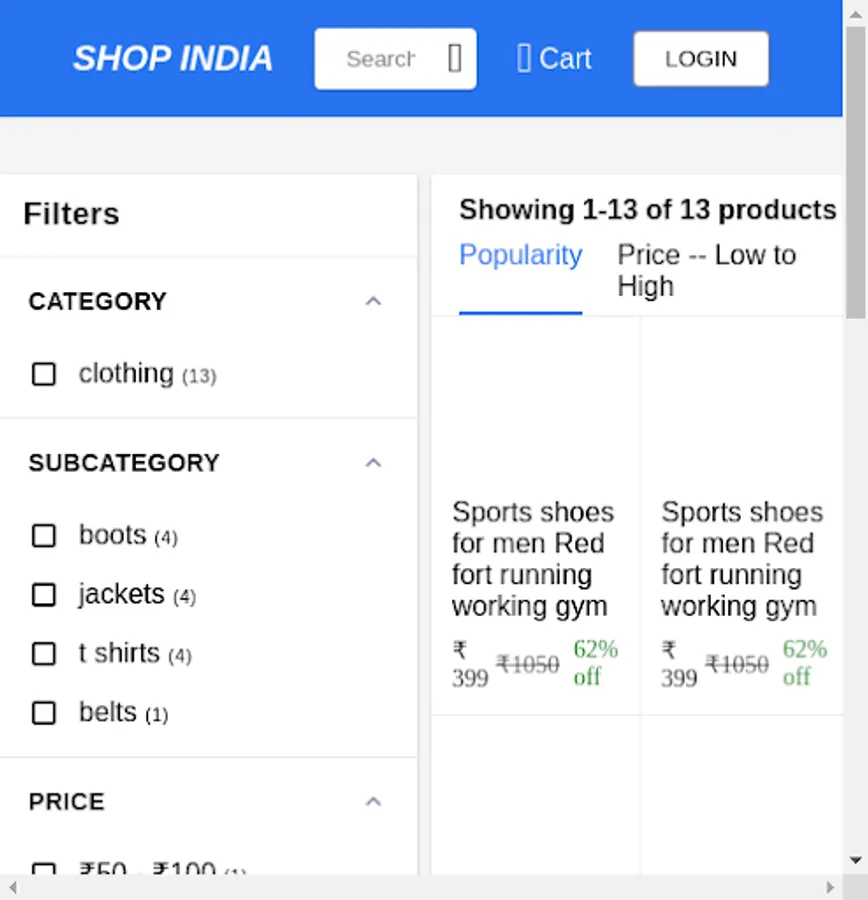
Task: Click the LOGIN button
Action: [x=700, y=58]
